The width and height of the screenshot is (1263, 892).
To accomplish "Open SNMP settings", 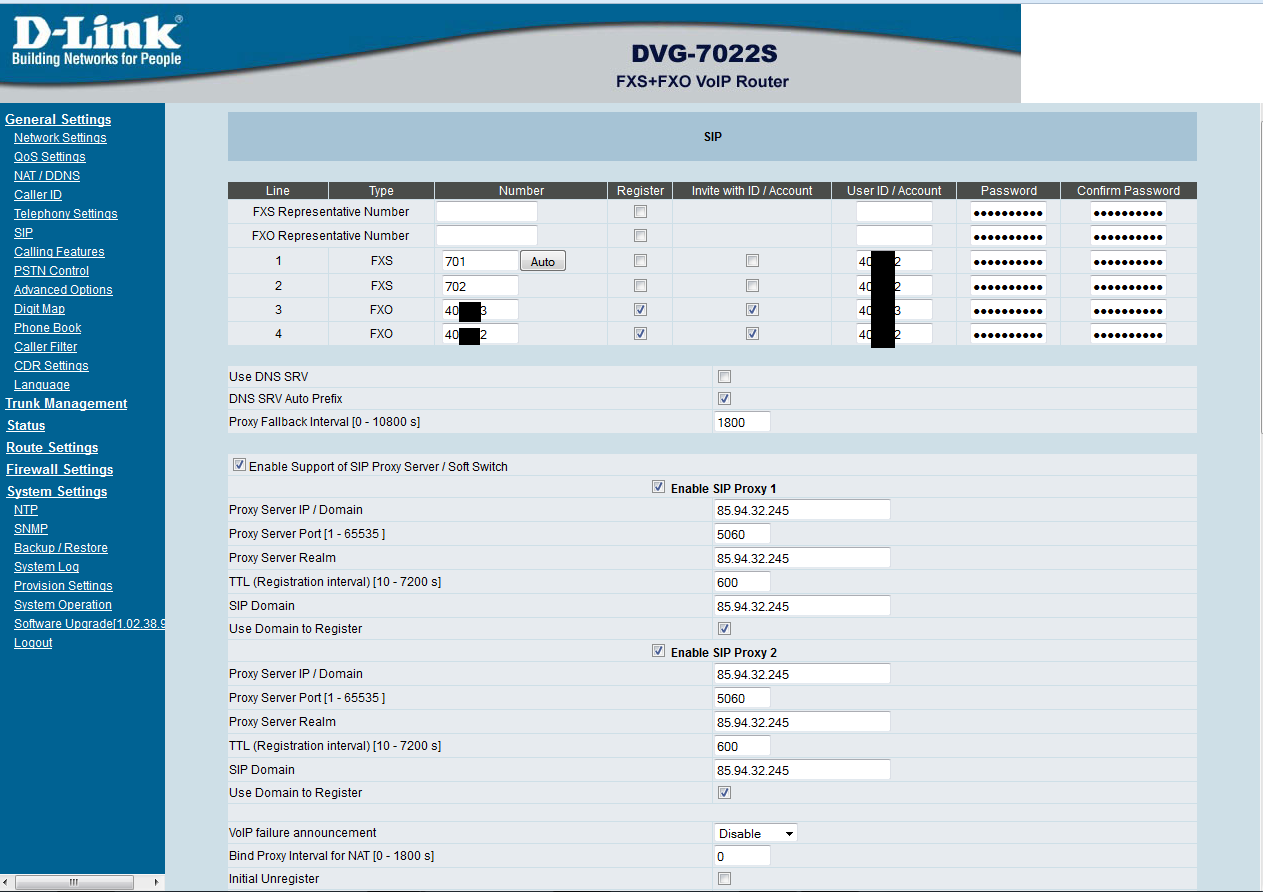I will (x=31, y=529).
